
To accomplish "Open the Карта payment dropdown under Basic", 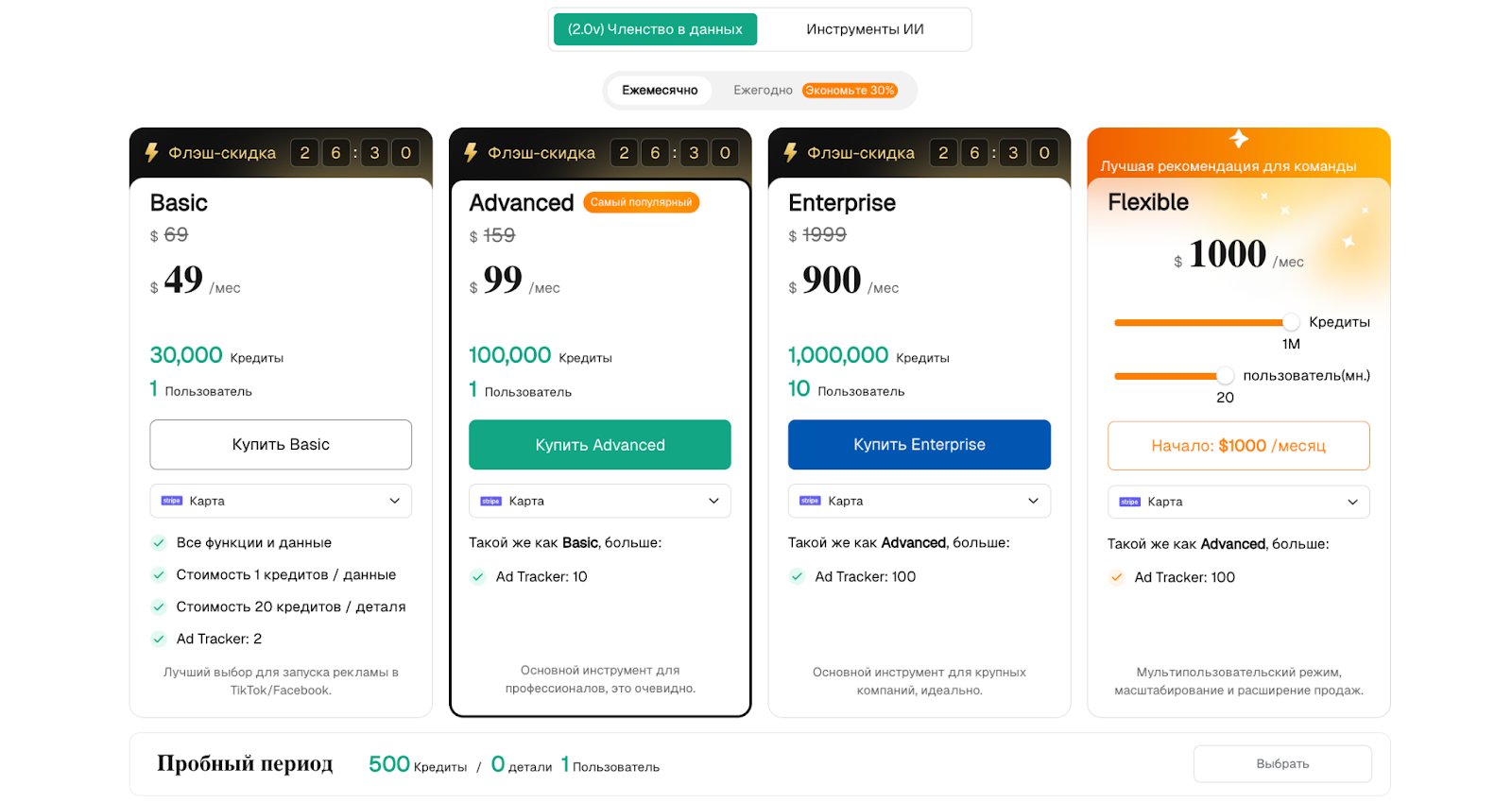I will [281, 501].
